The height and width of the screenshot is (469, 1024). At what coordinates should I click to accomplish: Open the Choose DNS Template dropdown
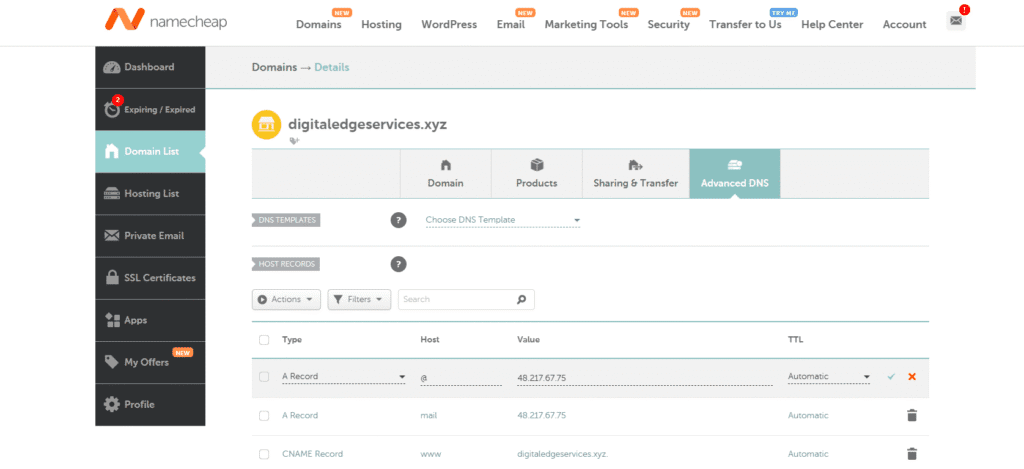(503, 220)
